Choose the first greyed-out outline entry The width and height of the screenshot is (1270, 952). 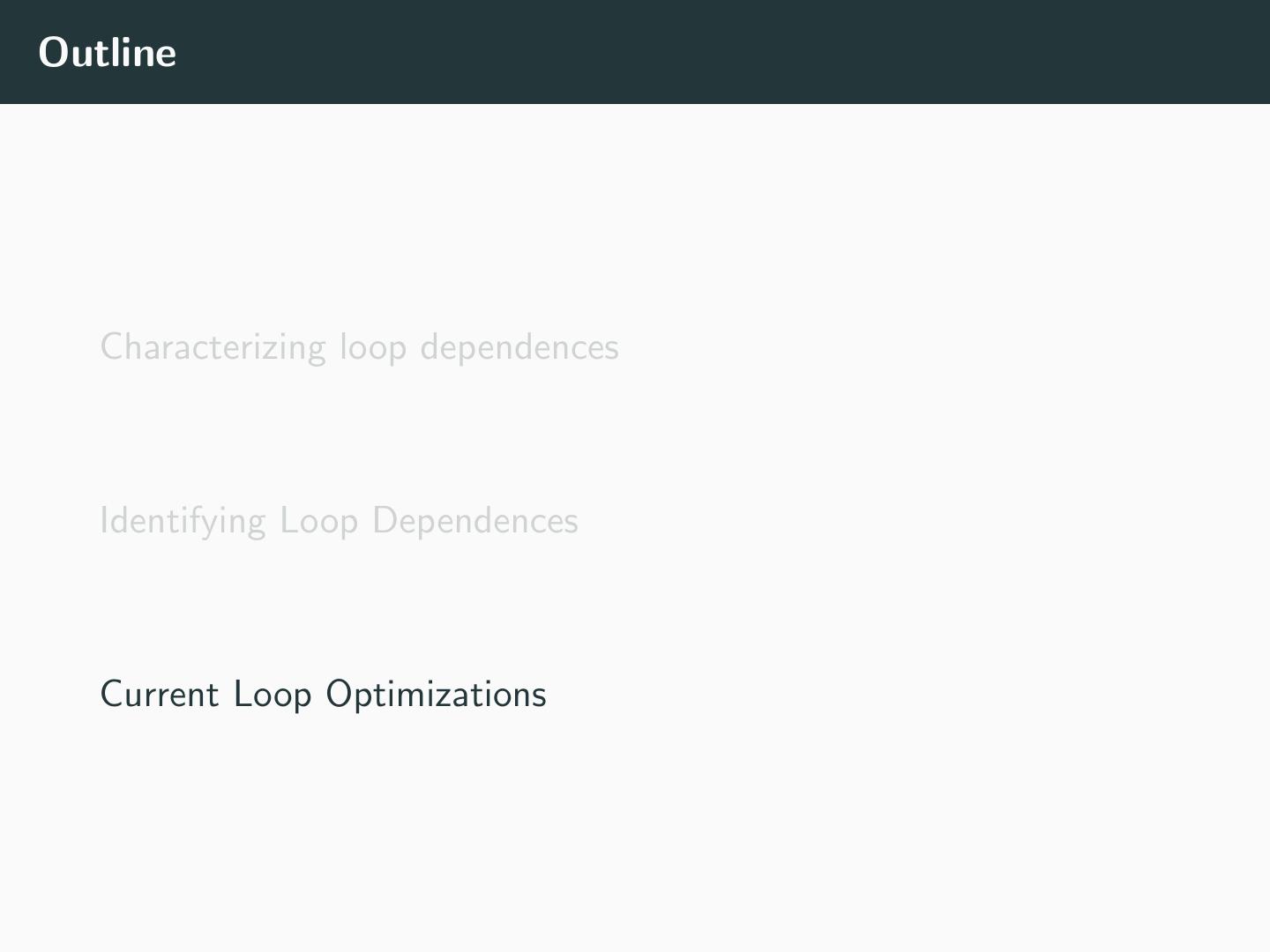(x=359, y=347)
